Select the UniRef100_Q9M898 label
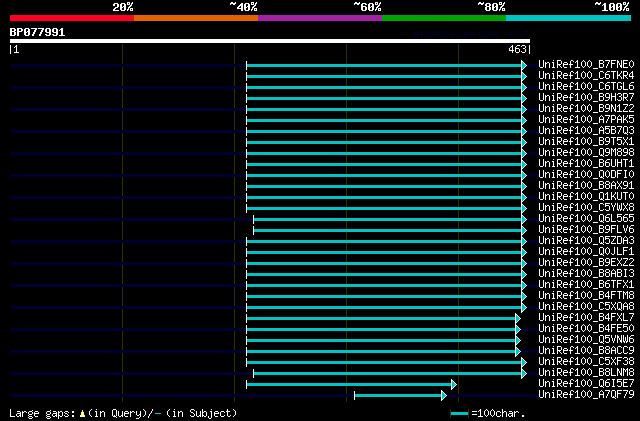The image size is (640, 421). tap(586, 153)
